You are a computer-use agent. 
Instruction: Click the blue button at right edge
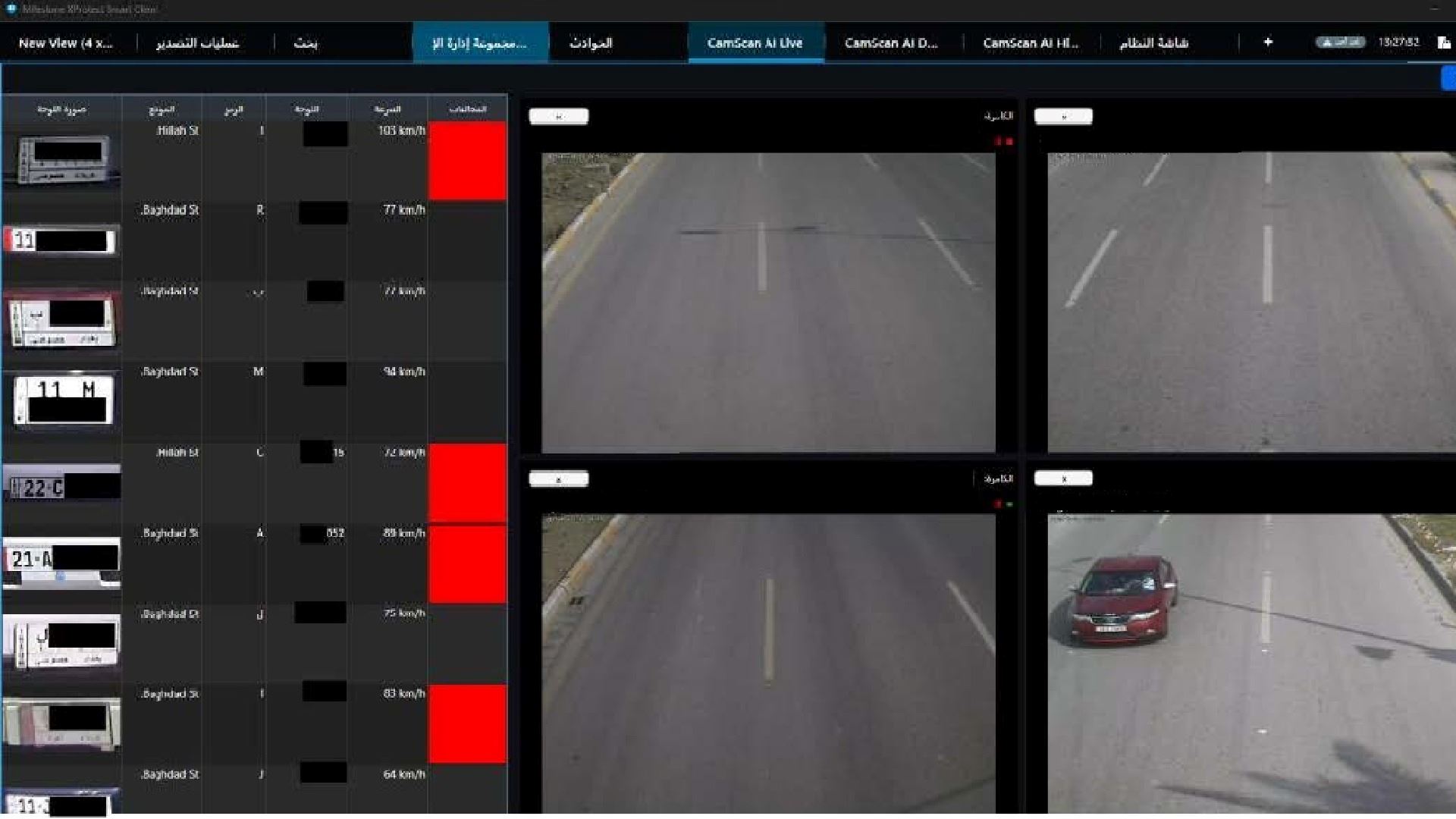coord(1448,78)
